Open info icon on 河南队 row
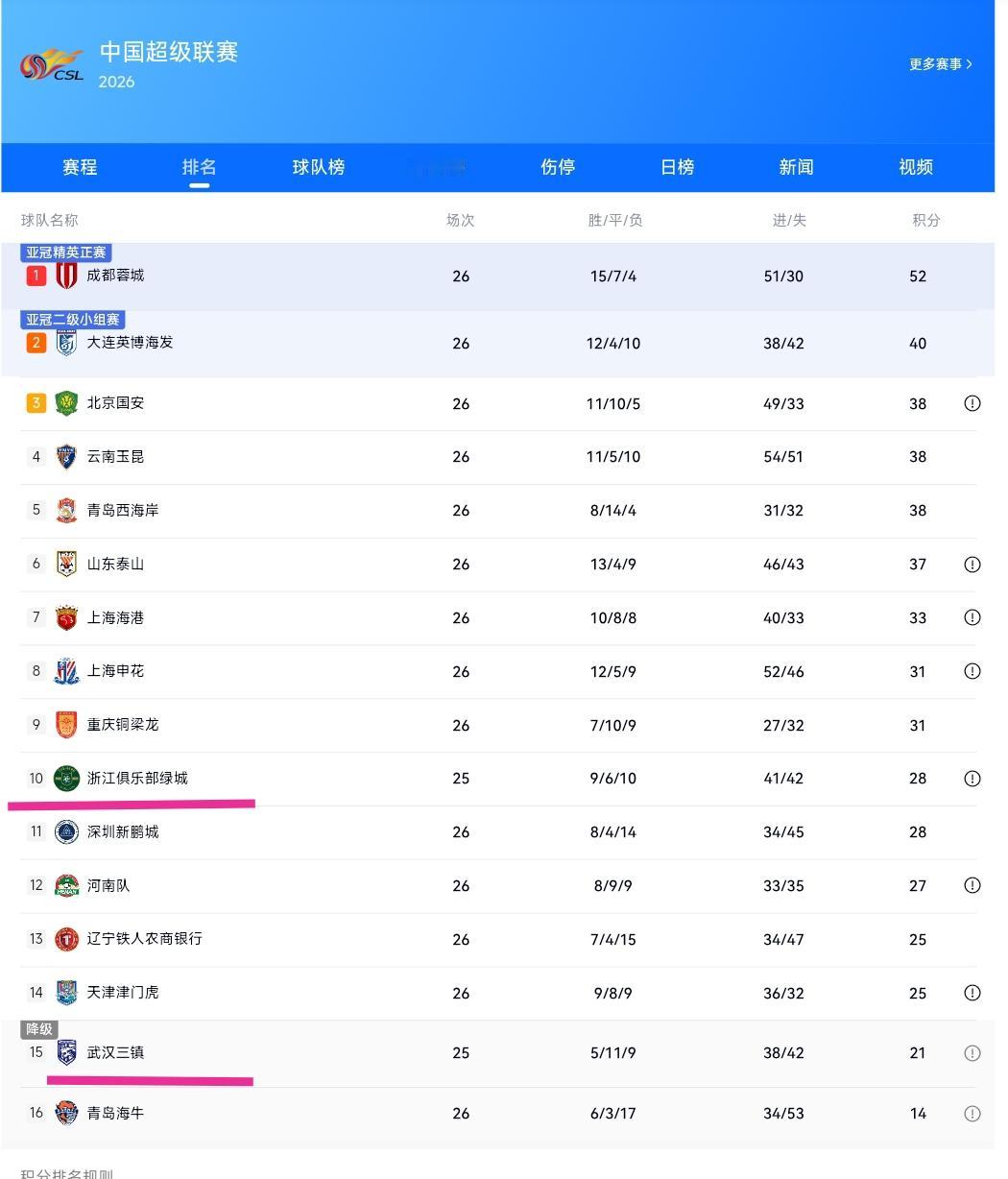Image resolution: width=1008 pixels, height=1179 pixels. click(x=972, y=885)
